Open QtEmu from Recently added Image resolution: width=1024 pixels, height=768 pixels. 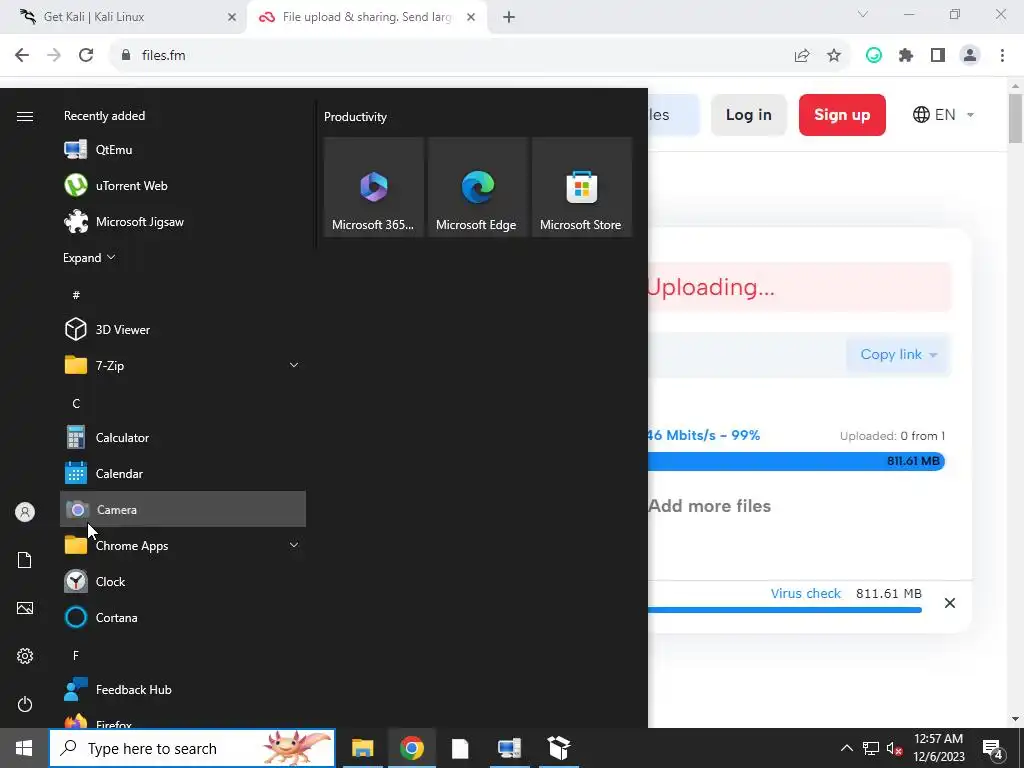183,150
